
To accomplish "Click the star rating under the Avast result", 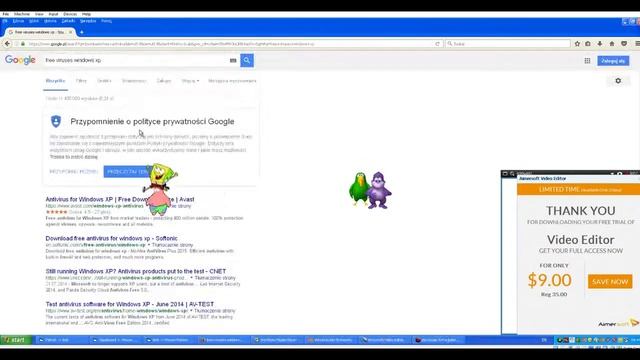I will (x=56, y=212).
